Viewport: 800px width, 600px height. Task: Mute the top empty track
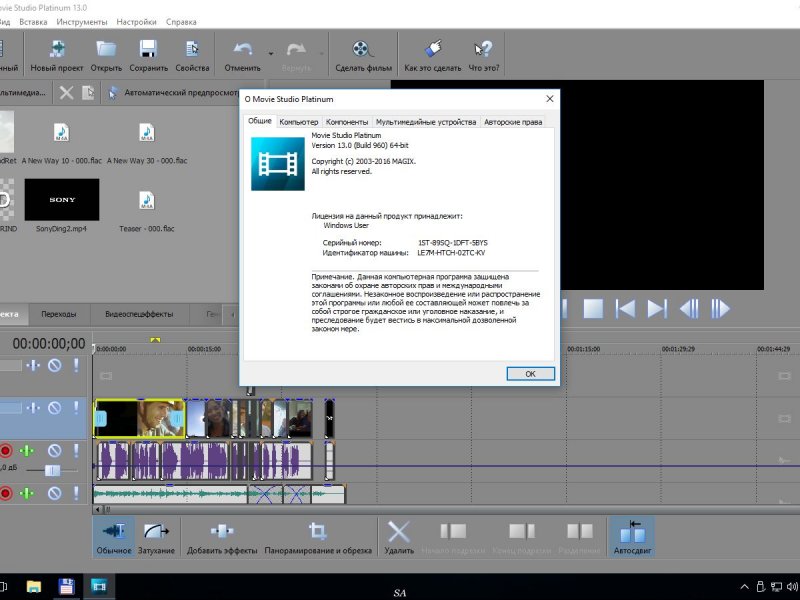click(x=55, y=365)
